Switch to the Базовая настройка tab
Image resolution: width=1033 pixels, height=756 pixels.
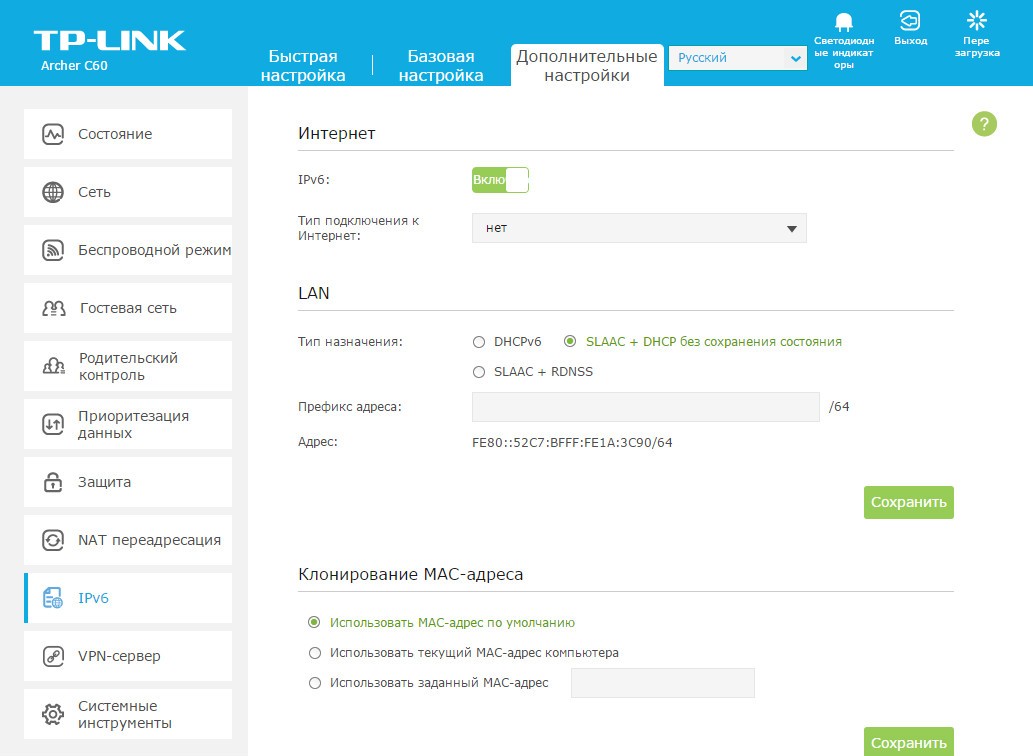coord(441,66)
